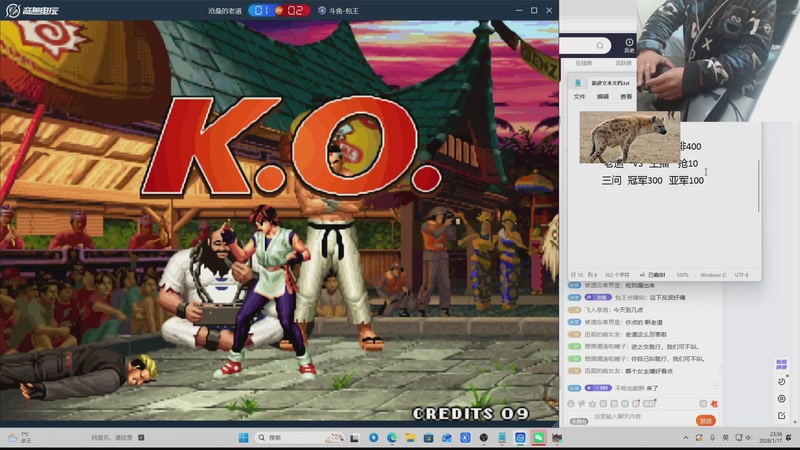The height and width of the screenshot is (450, 800).
Task: Open the 历史 history clock icon
Action: 629,45
